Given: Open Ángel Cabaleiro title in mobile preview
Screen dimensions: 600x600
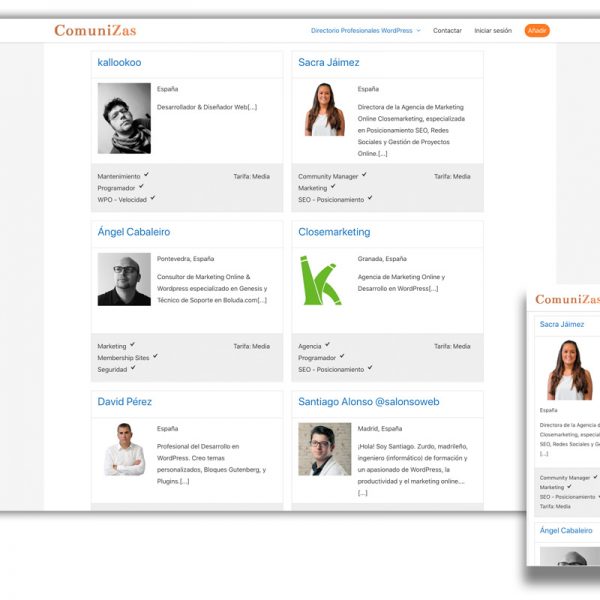Looking at the screenshot, I should 566,530.
